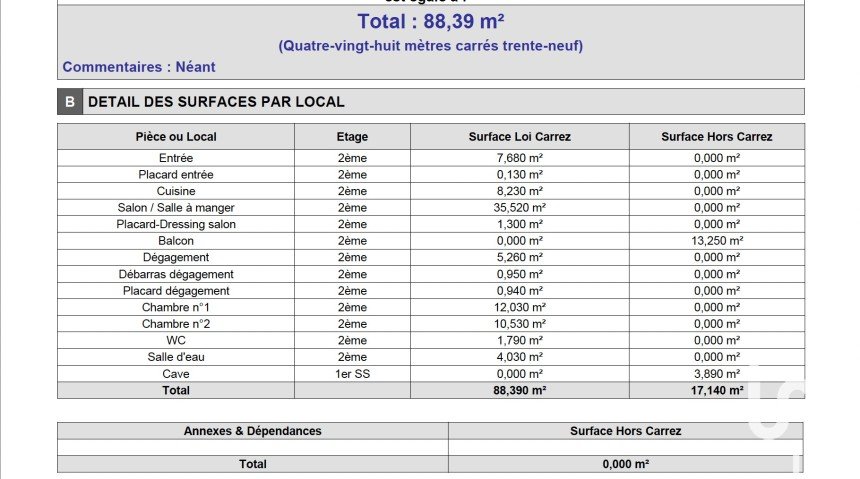Click the 'Annexes & Dépendances' header

pos(253,431)
